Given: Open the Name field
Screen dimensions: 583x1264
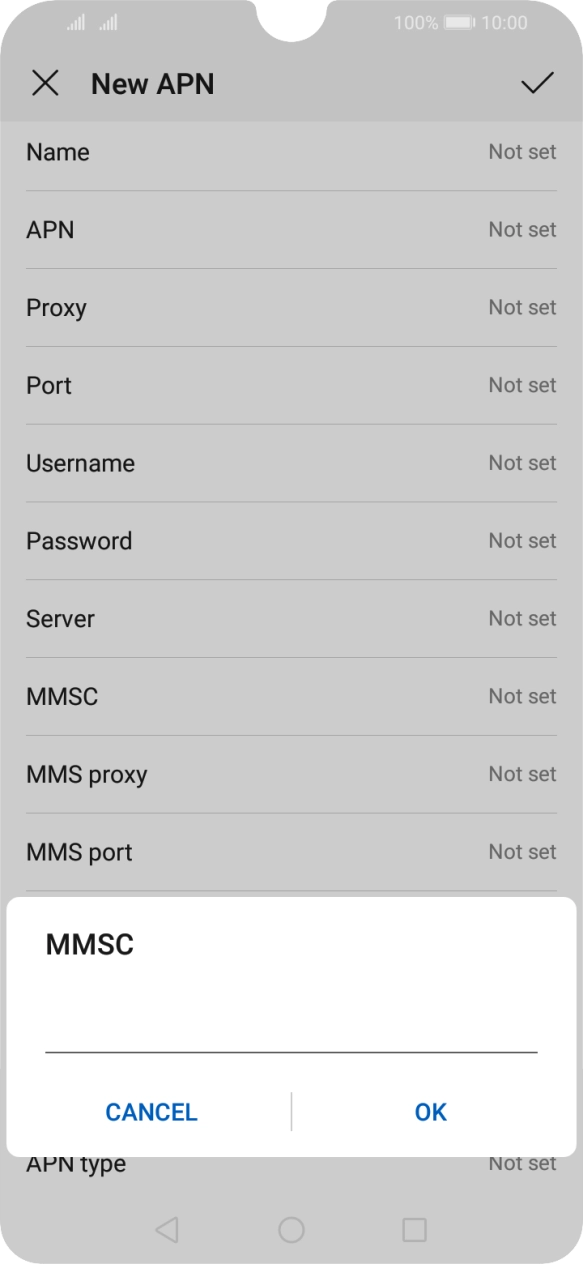Looking at the screenshot, I should 291,152.
